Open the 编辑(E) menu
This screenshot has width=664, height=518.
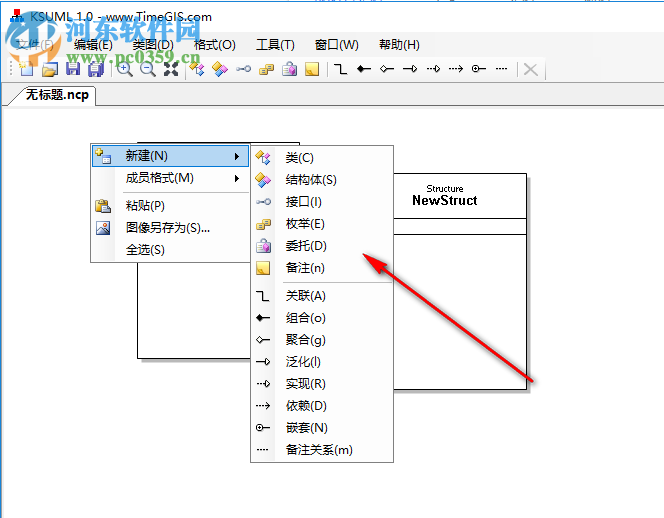coord(93,44)
